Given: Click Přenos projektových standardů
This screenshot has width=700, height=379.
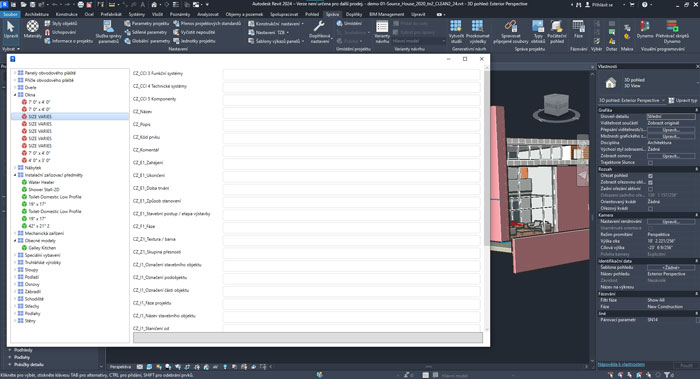Looking at the screenshot, I should pos(207,23).
